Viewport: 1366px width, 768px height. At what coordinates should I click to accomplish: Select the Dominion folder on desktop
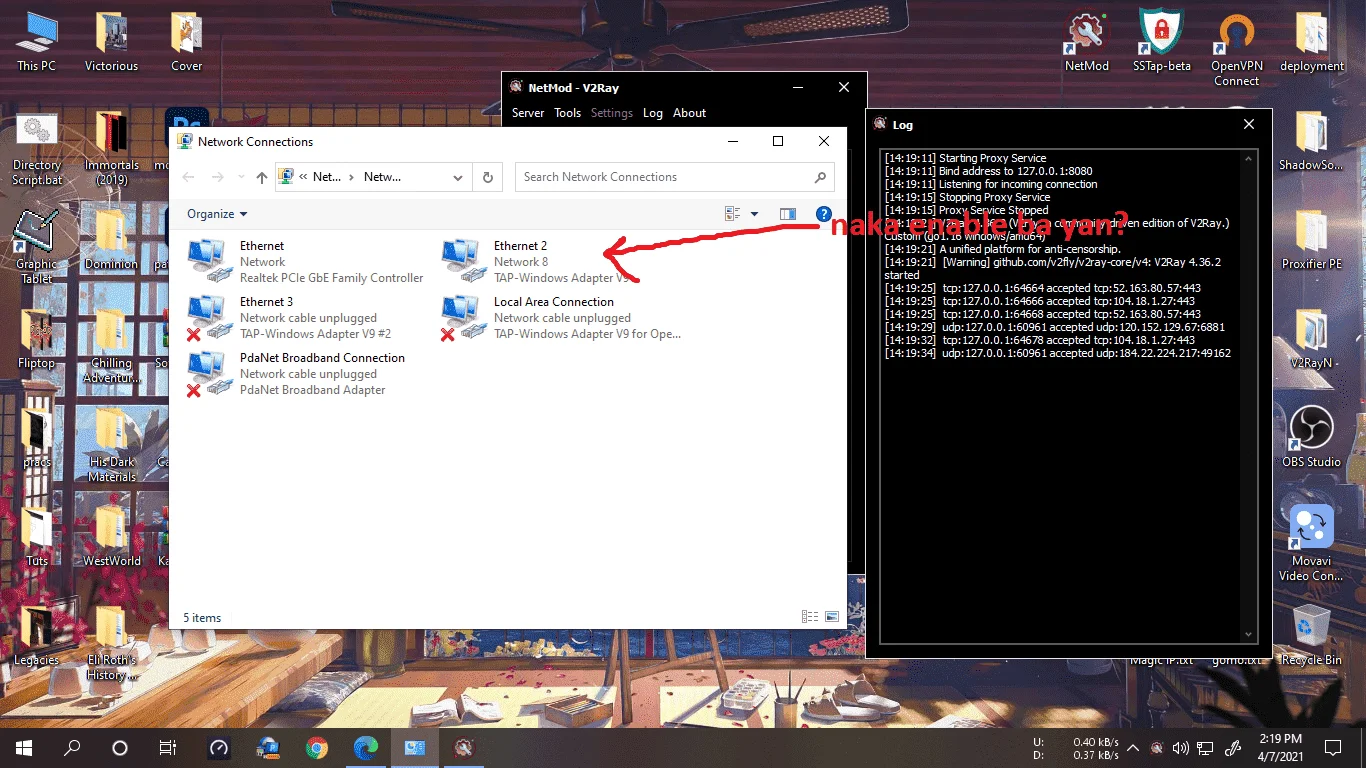coord(111,240)
